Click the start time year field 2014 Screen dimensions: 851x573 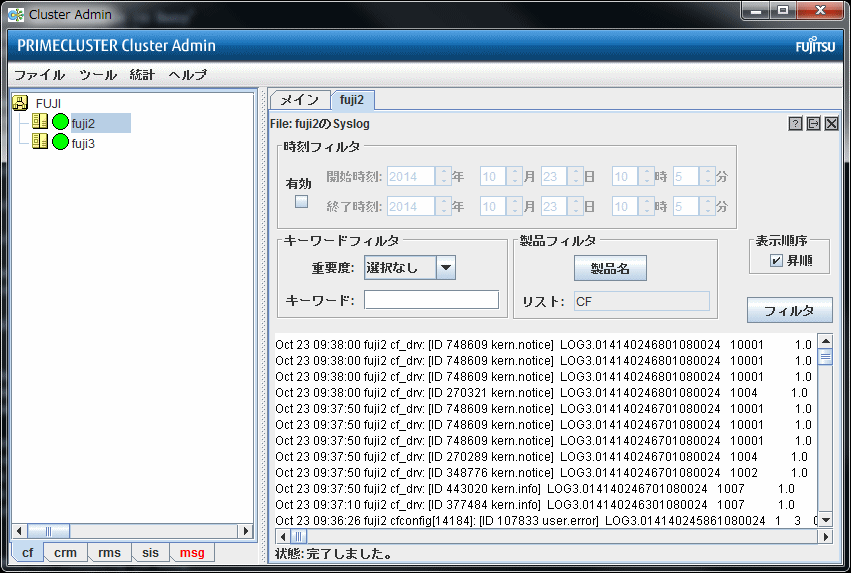[411, 176]
